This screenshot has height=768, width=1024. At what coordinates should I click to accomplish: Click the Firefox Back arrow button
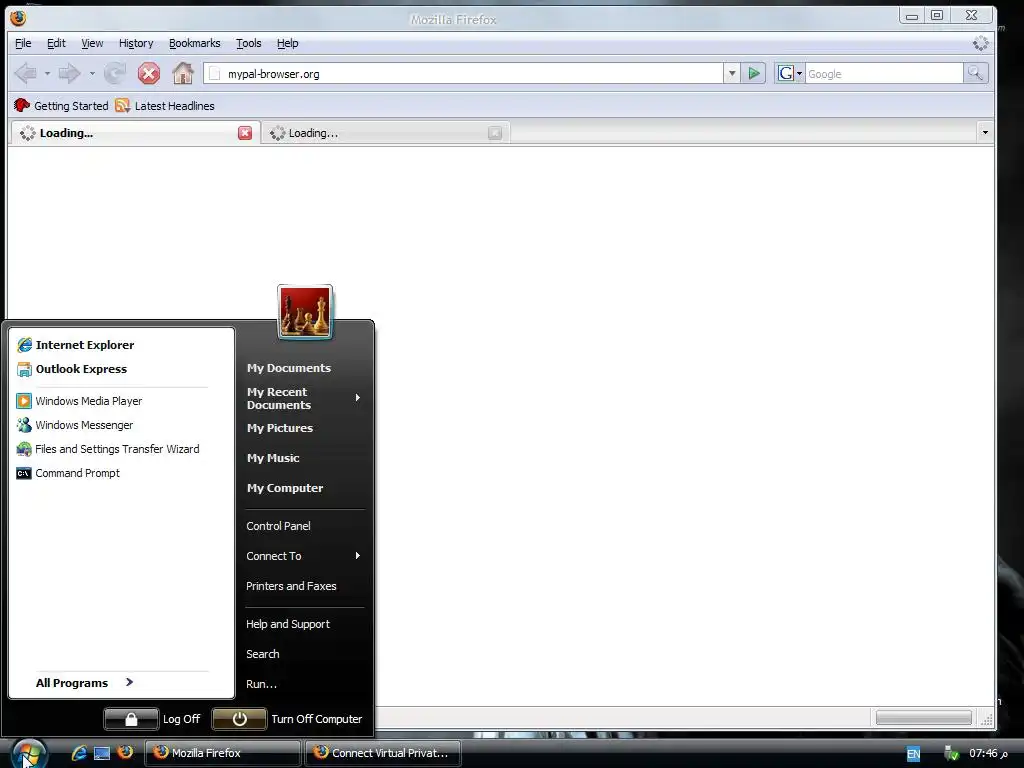pyautogui.click(x=26, y=73)
